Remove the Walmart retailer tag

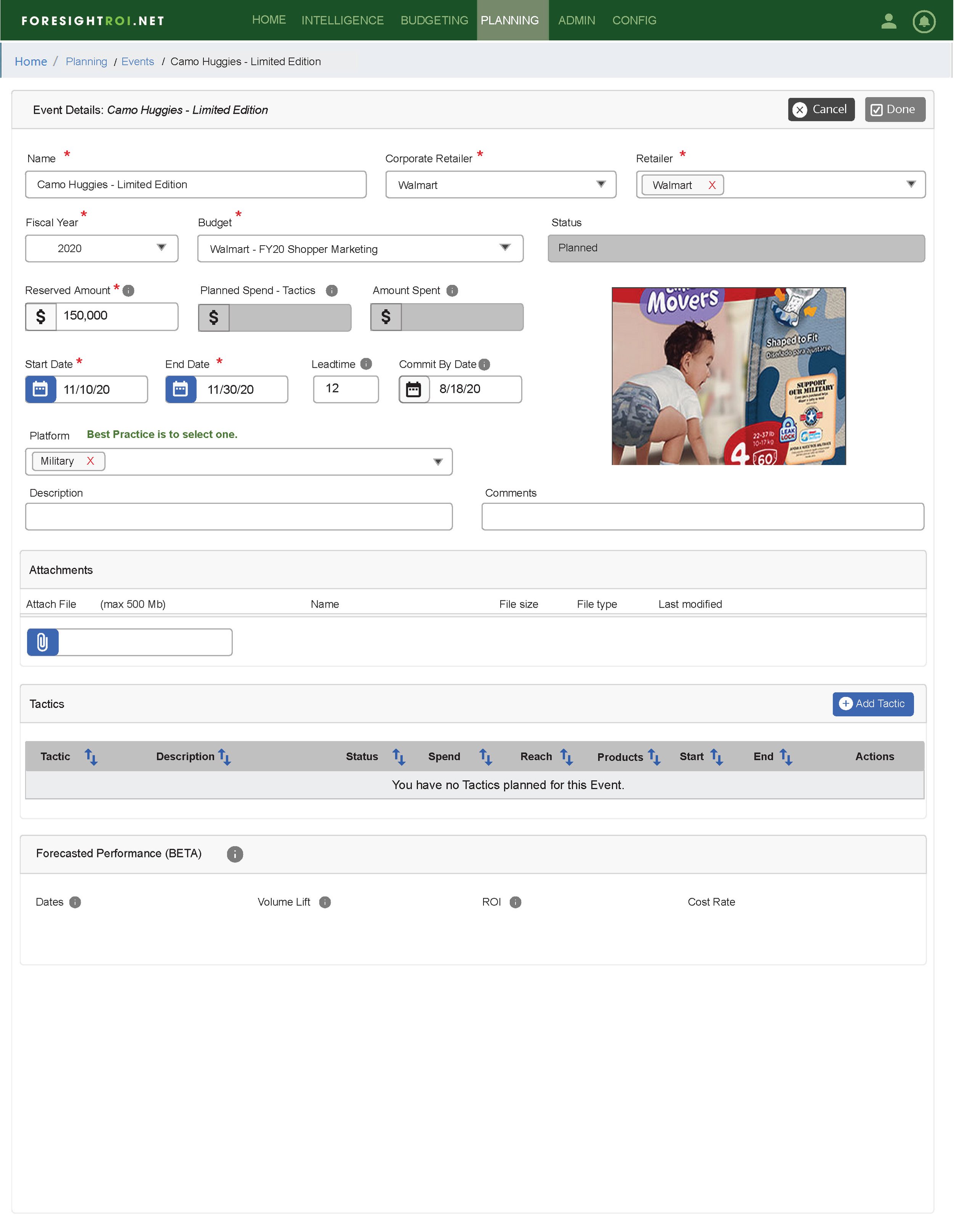[x=712, y=185]
